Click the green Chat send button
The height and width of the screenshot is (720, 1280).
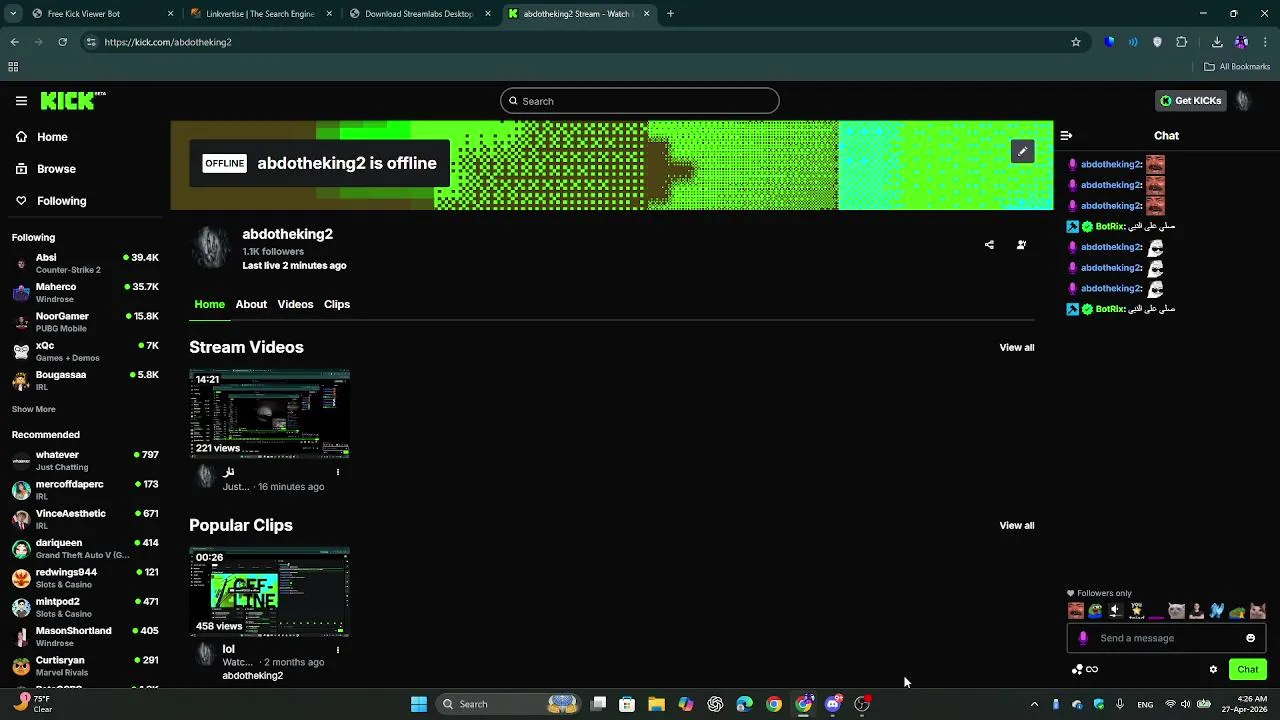[x=1247, y=670]
